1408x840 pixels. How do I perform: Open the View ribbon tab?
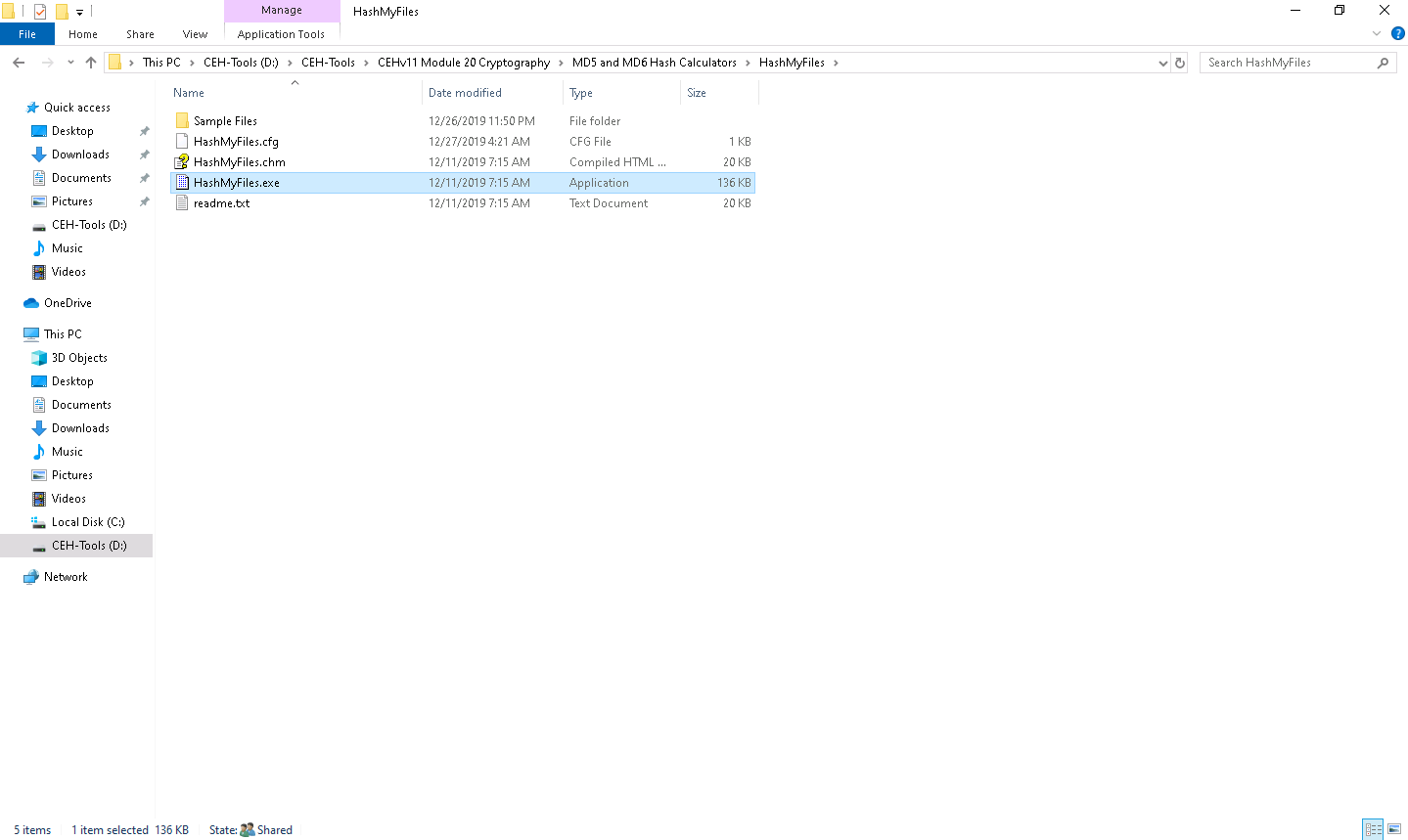pyautogui.click(x=195, y=34)
